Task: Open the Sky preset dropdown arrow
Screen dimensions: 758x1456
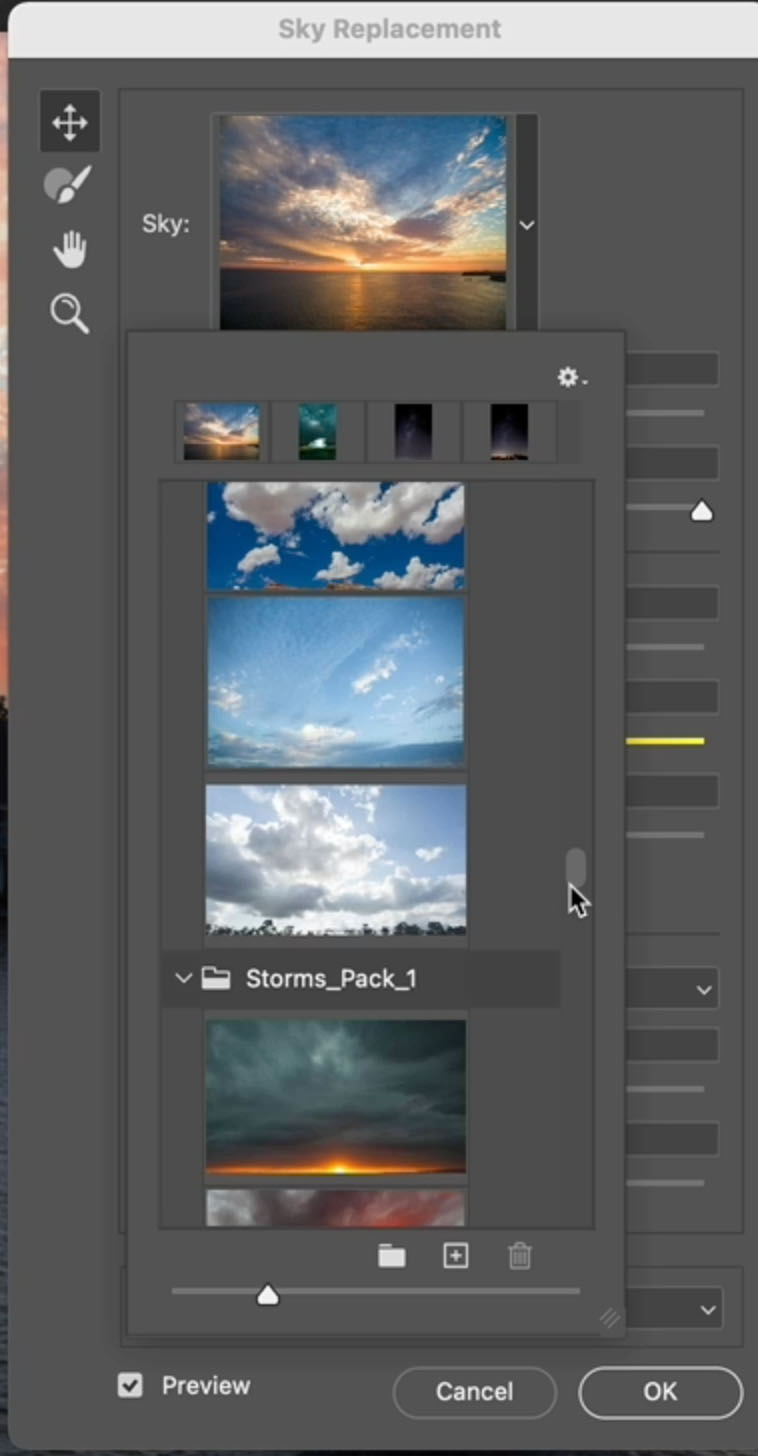Action: coord(526,225)
